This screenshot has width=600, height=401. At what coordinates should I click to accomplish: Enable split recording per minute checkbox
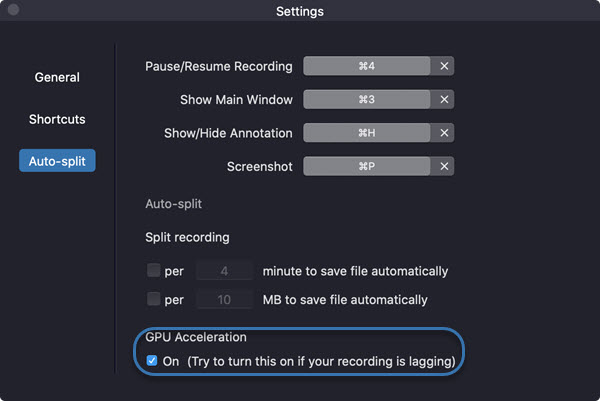pyautogui.click(x=153, y=270)
